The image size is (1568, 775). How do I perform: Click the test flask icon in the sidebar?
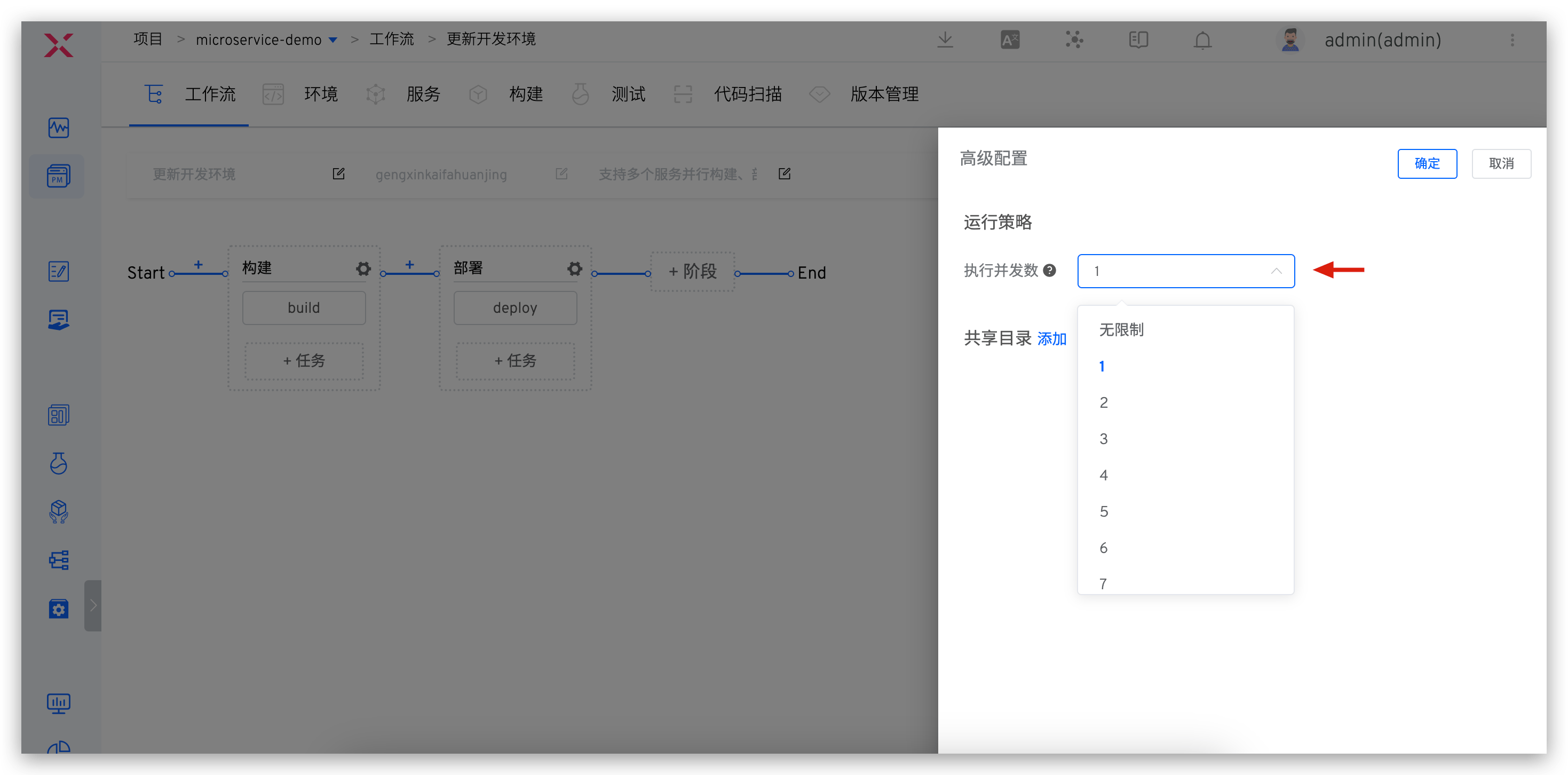pos(58,463)
